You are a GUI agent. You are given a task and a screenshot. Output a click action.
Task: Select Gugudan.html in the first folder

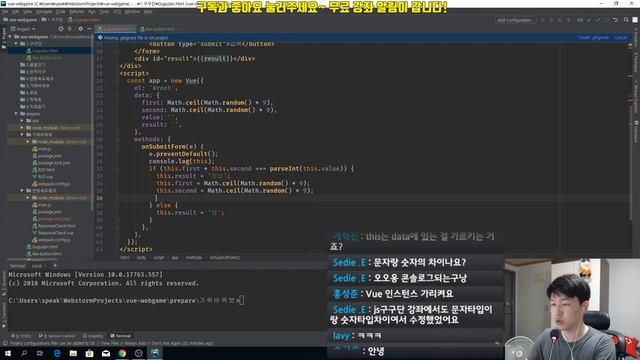point(42,51)
